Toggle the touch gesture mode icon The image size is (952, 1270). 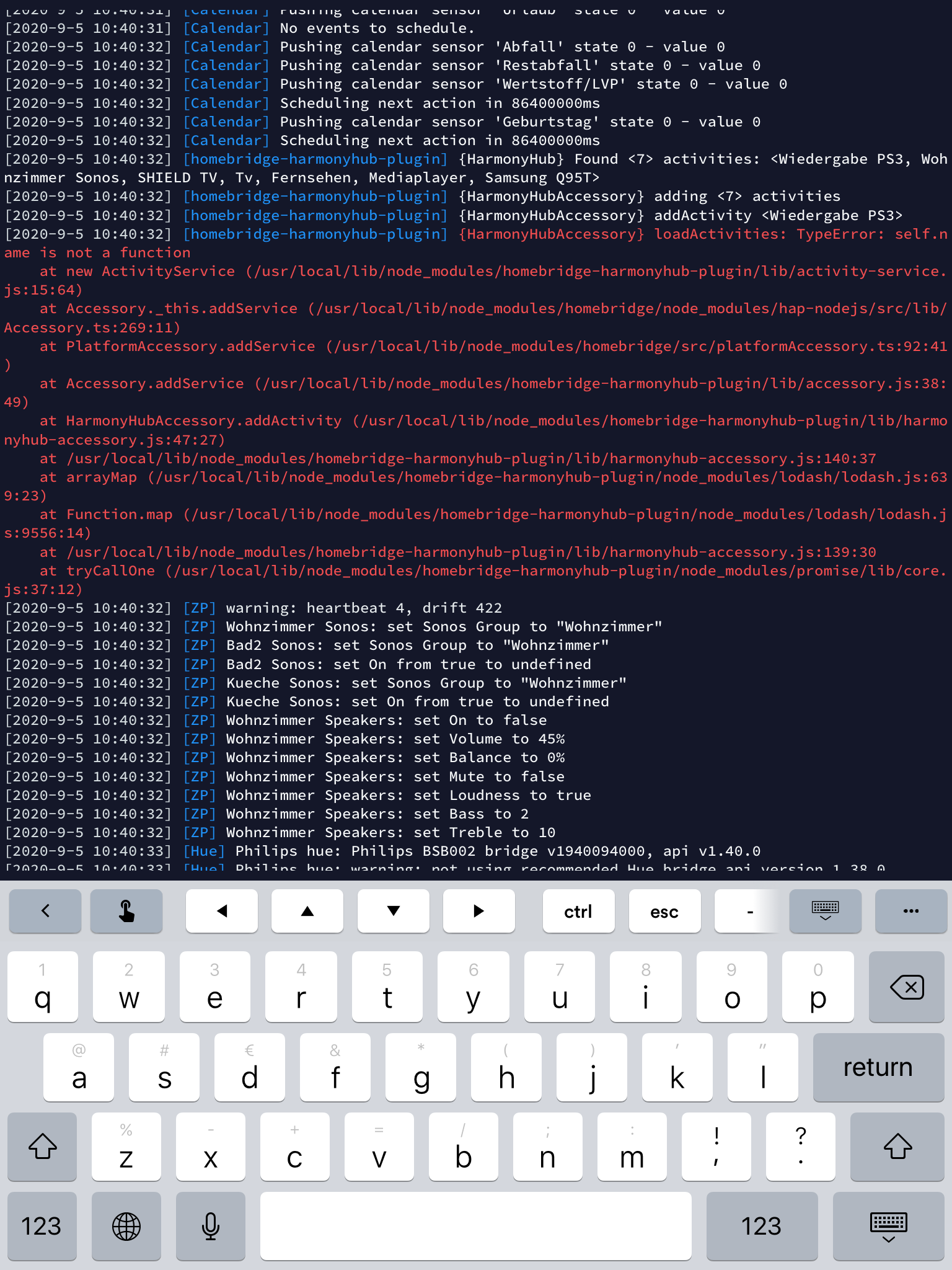pyautogui.click(x=126, y=911)
